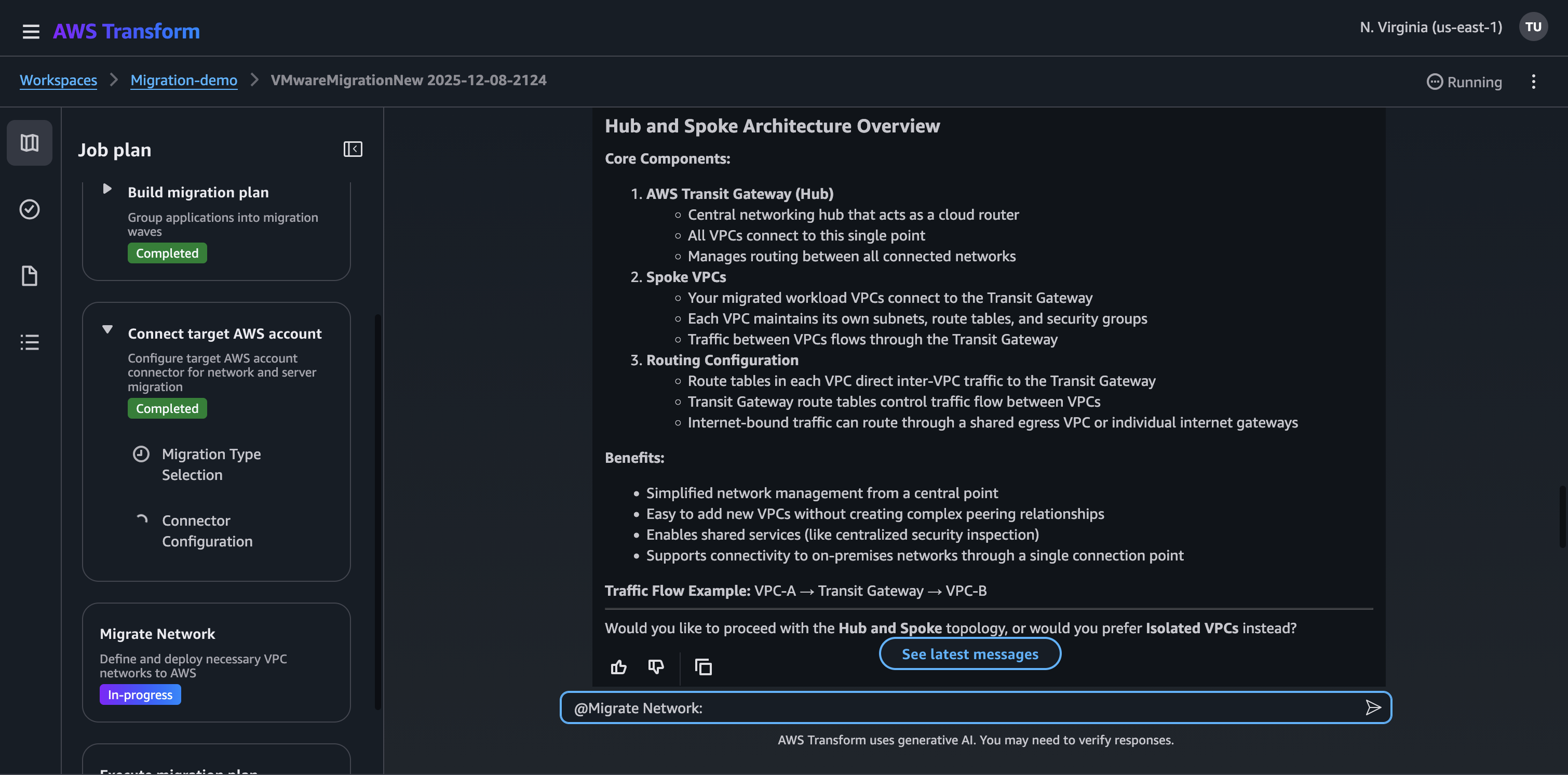Viewport: 1568px width, 775px height.
Task: Open the navigation hamburger menu
Action: click(31, 31)
